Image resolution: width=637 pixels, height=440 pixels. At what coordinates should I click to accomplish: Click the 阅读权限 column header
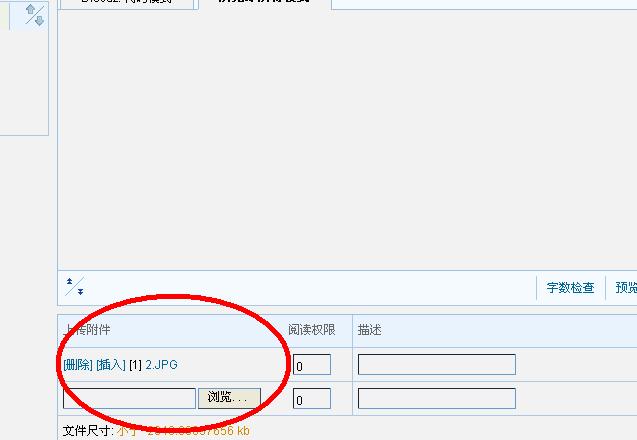click(312, 329)
